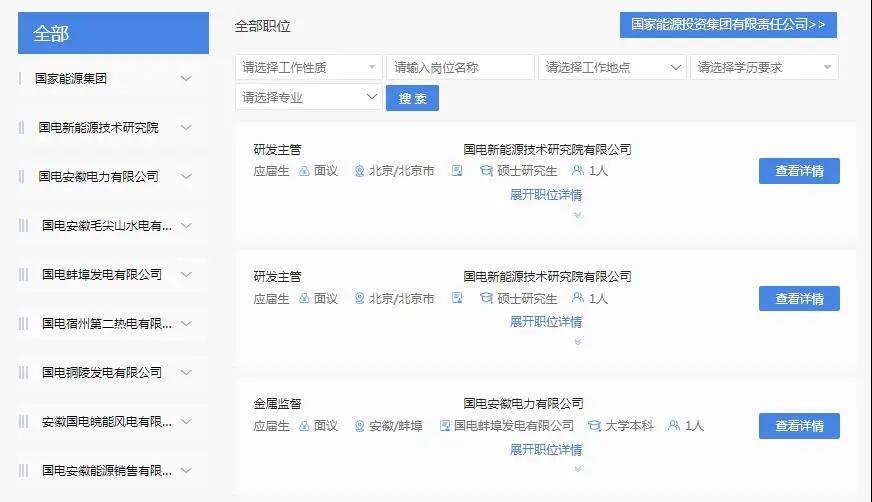Click the double chevron under the first 展开职位详情
The height and width of the screenshot is (502, 872).
(577, 214)
